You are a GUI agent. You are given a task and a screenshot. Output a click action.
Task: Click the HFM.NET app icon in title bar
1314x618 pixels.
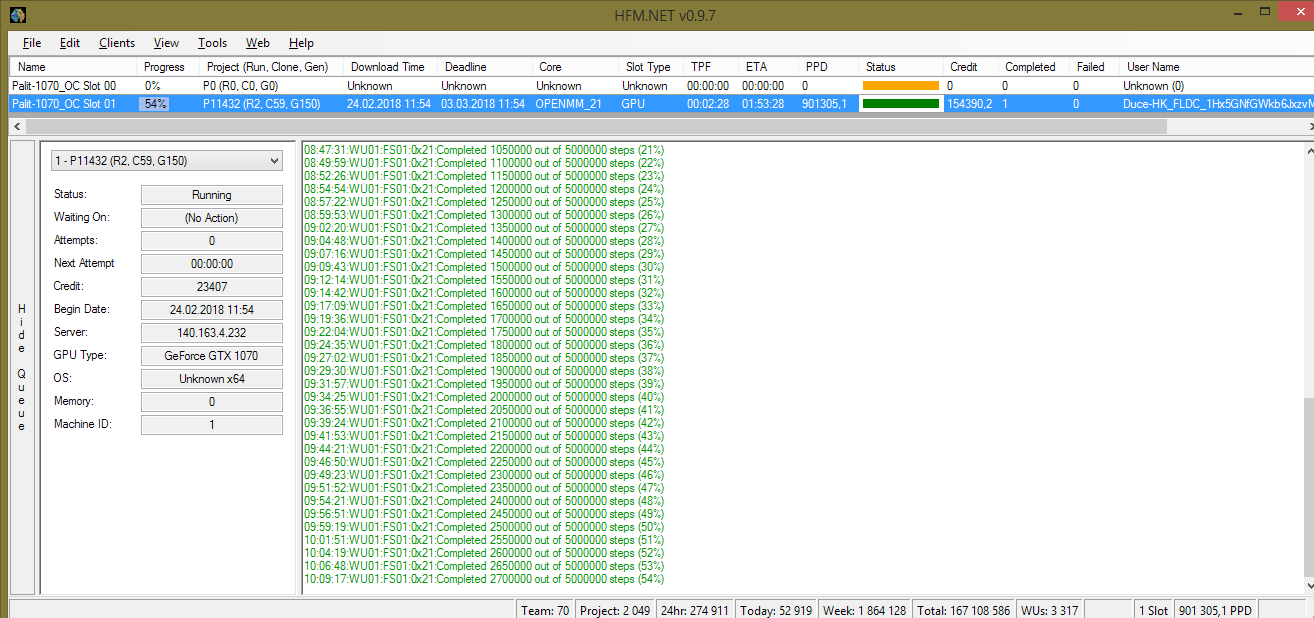pos(17,14)
